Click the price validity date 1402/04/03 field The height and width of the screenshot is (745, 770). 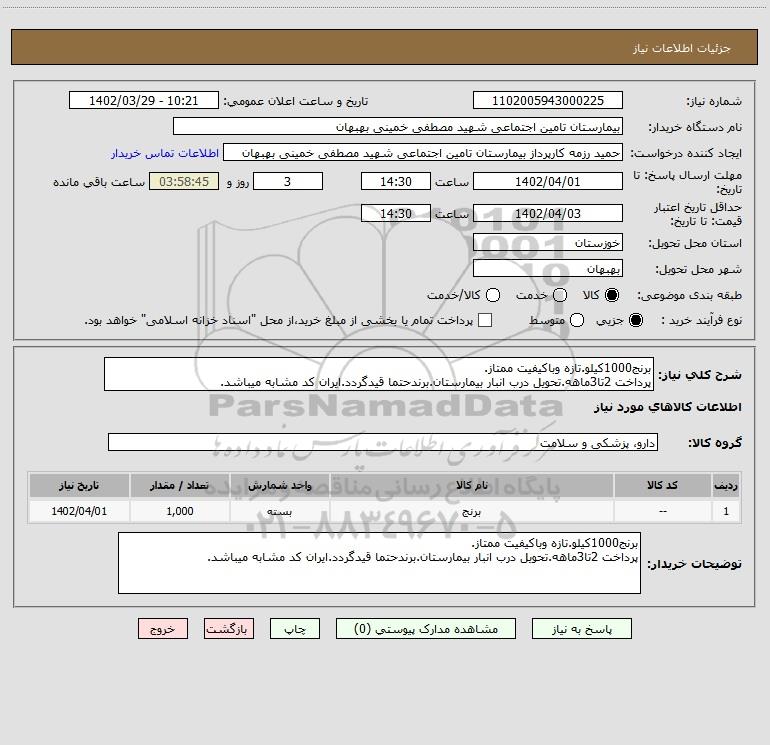click(x=548, y=213)
